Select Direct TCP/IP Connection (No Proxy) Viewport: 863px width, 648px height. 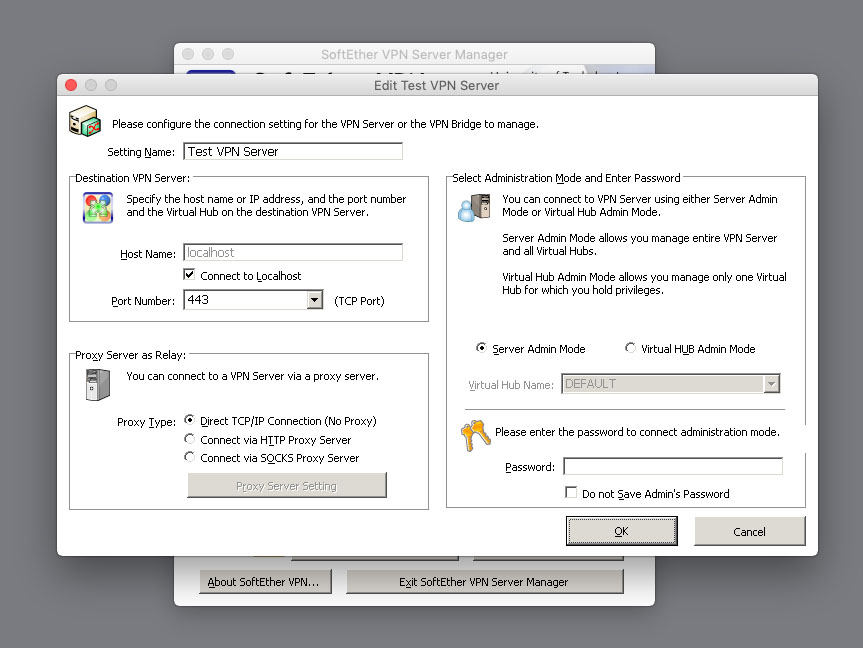[190, 421]
